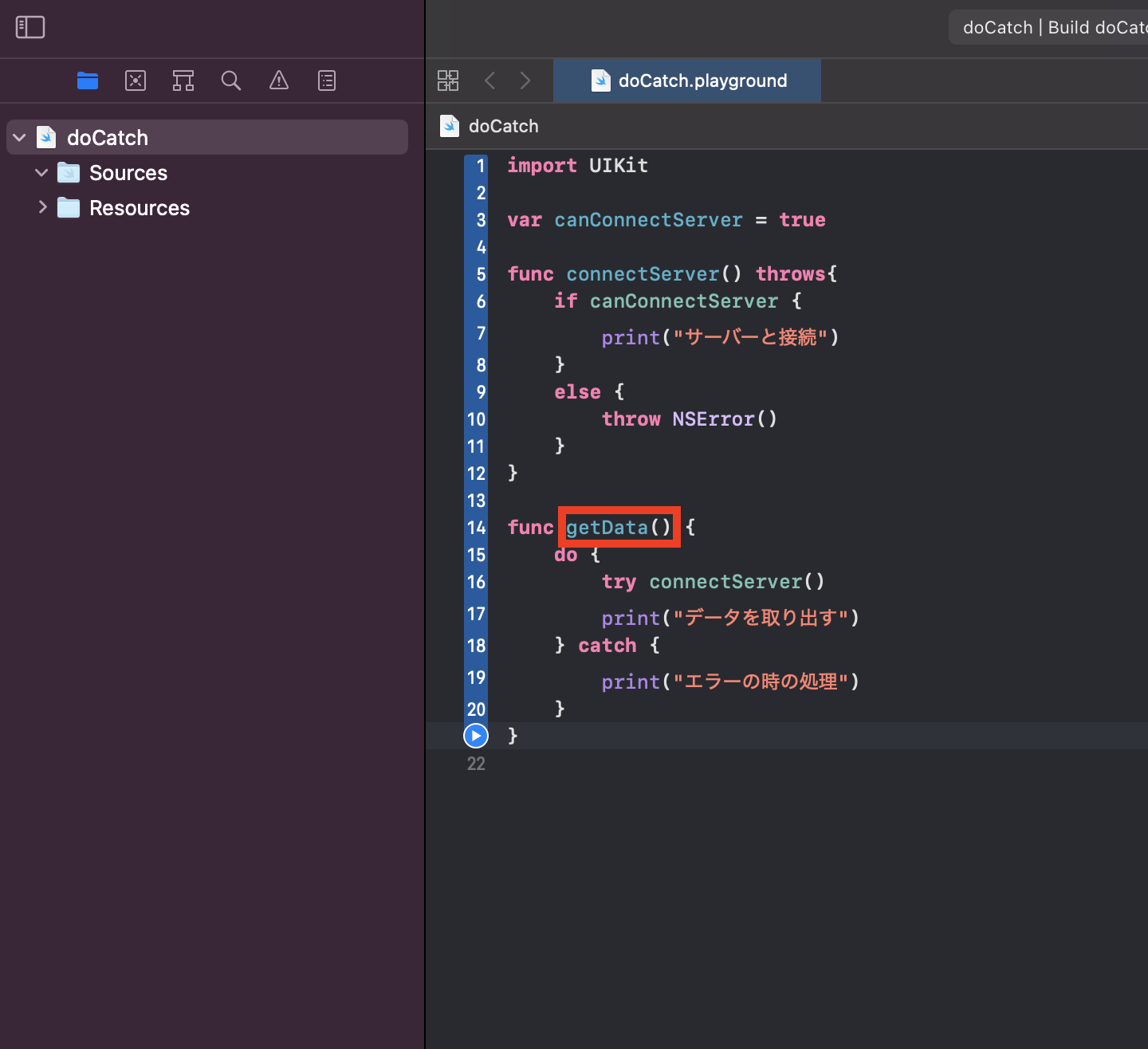Click the value "true" on line 3
This screenshot has width=1148, height=1049.
tap(802, 220)
